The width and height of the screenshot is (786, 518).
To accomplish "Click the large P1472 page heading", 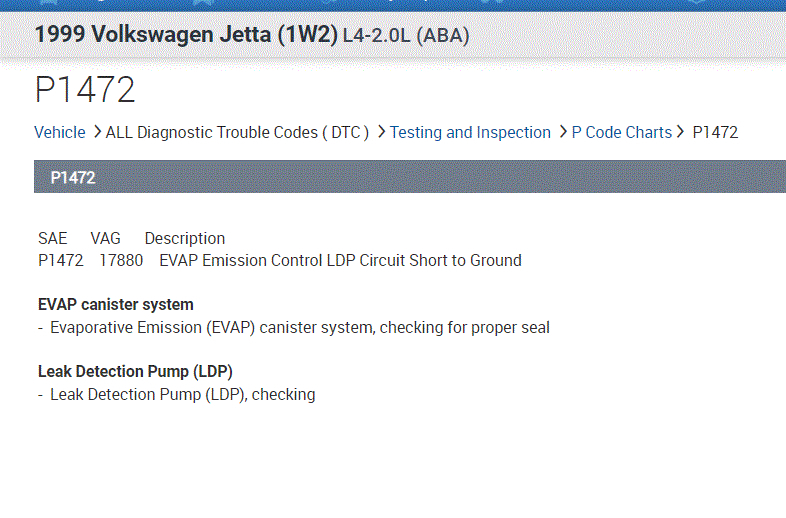I will tap(85, 90).
